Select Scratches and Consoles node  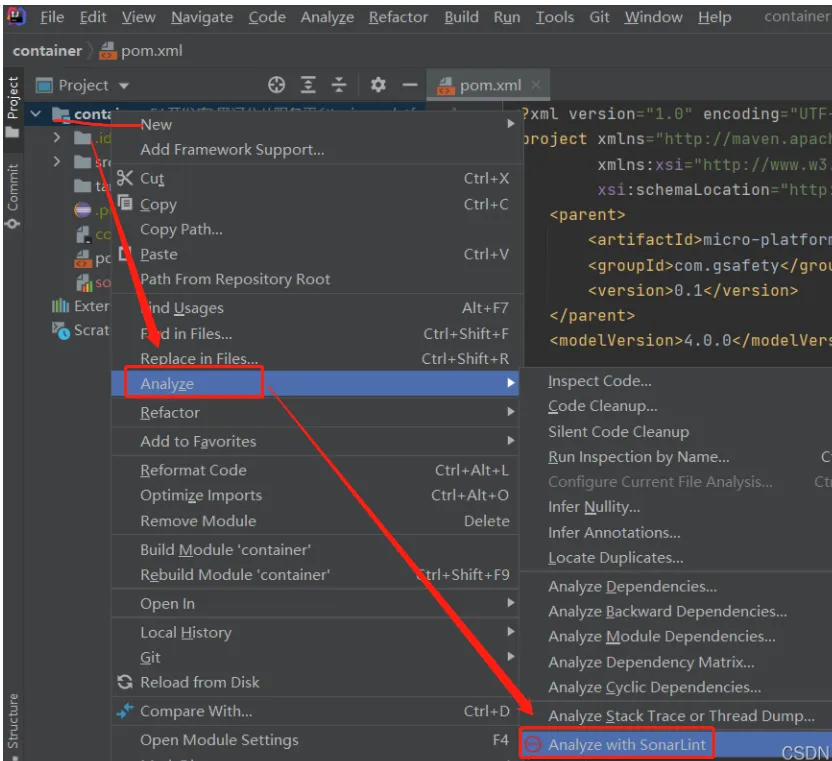(x=81, y=330)
